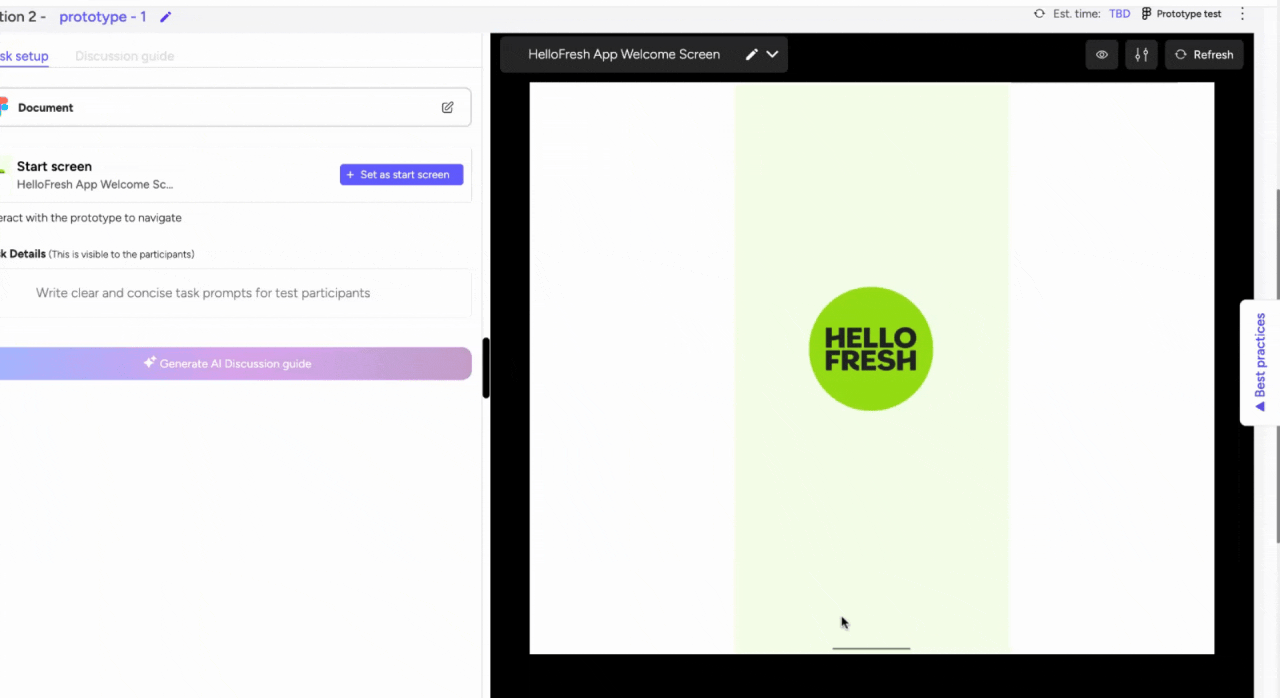
Task: Open the sliders settings icon above the prototype
Action: [1141, 54]
